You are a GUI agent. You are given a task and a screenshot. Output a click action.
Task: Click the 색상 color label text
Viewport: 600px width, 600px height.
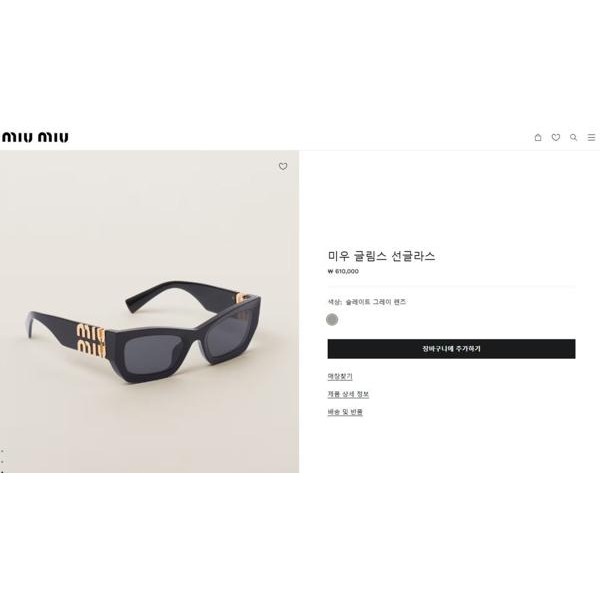[334, 302]
